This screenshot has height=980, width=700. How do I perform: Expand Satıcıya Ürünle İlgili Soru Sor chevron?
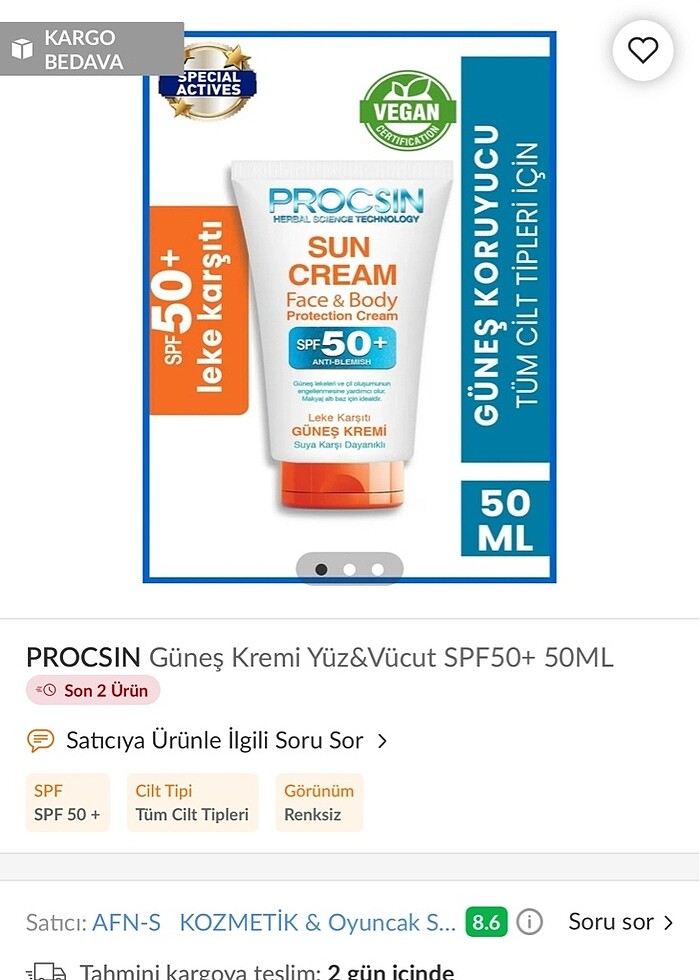click(382, 741)
